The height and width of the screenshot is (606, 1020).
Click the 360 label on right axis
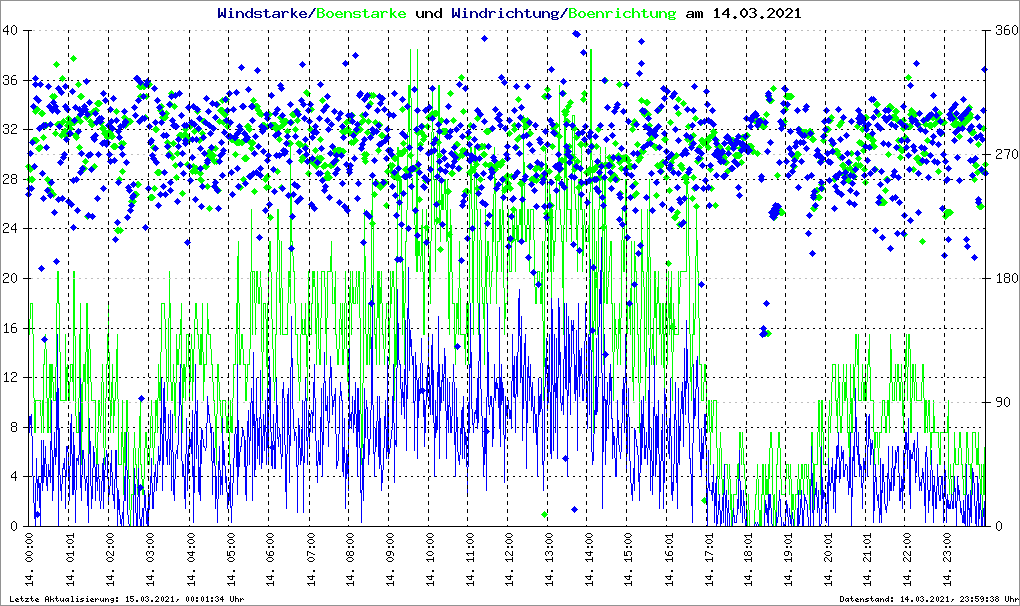click(x=1004, y=30)
